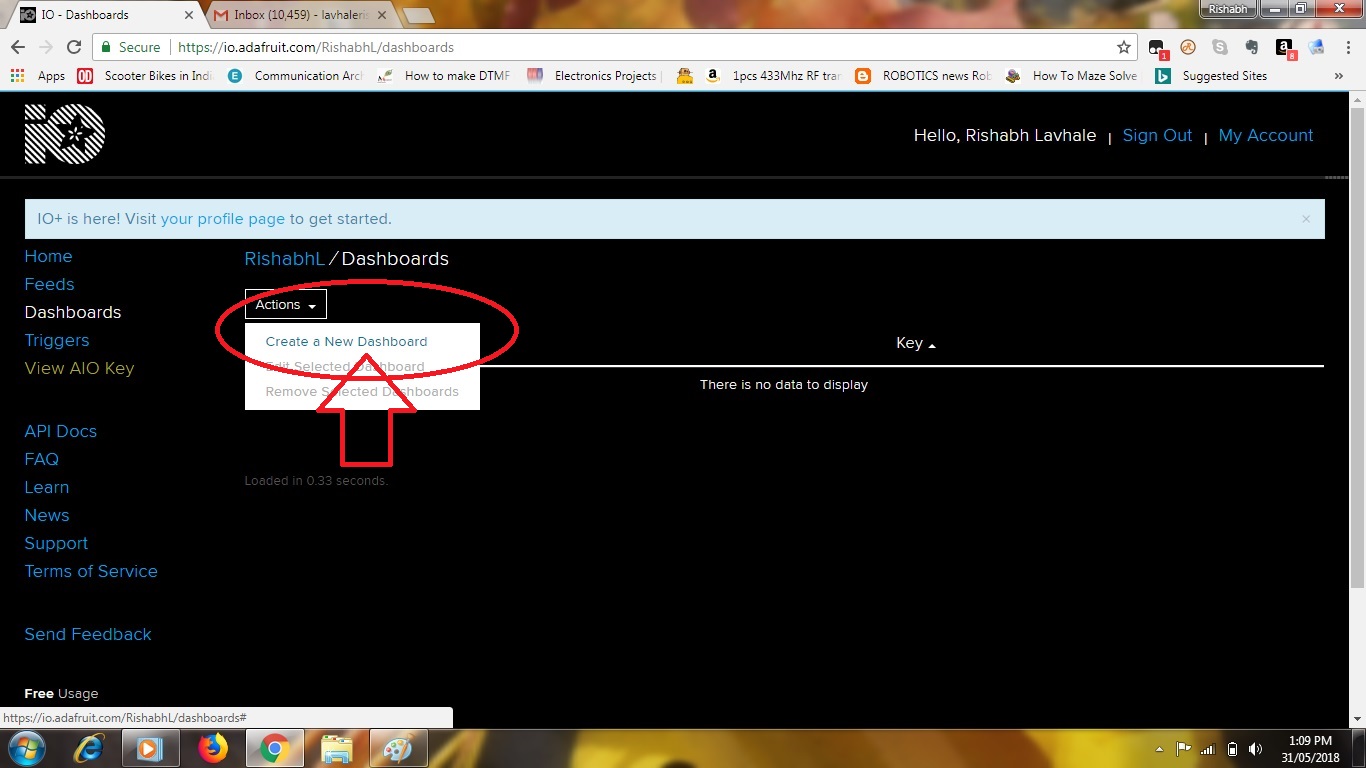Open File Explorer from the taskbar
The image size is (1366, 768).
tap(337, 748)
